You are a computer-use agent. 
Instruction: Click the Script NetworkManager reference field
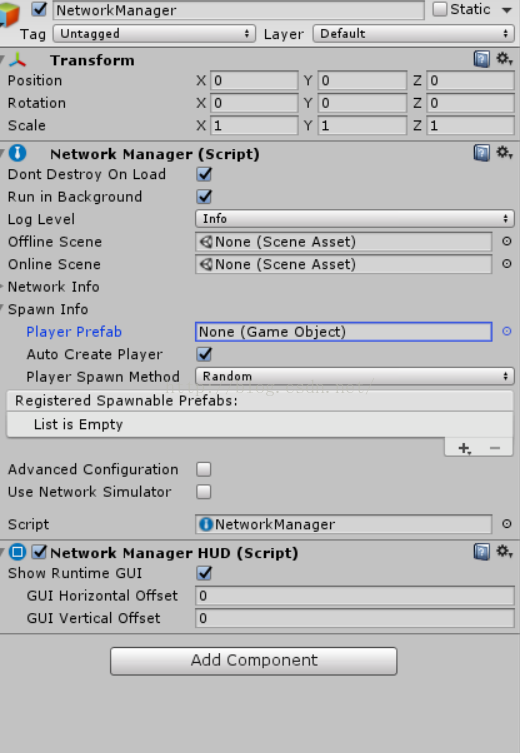343,524
